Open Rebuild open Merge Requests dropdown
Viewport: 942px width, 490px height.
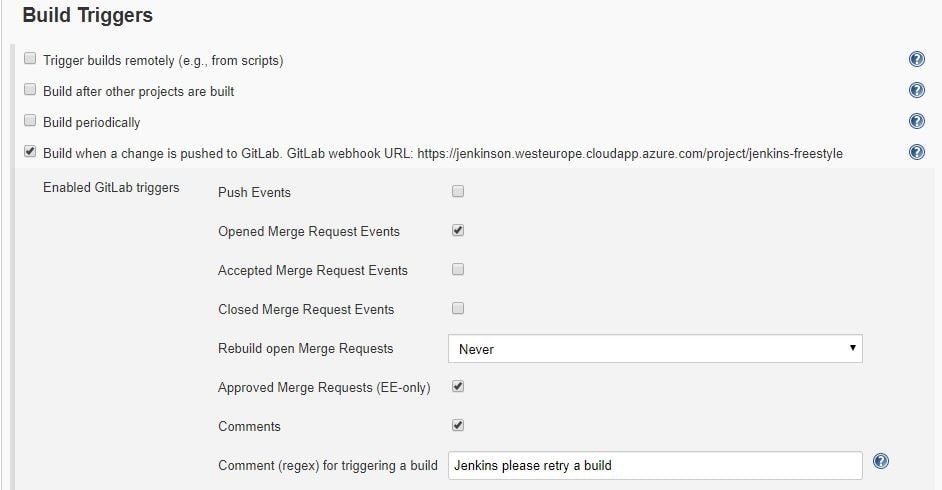655,349
